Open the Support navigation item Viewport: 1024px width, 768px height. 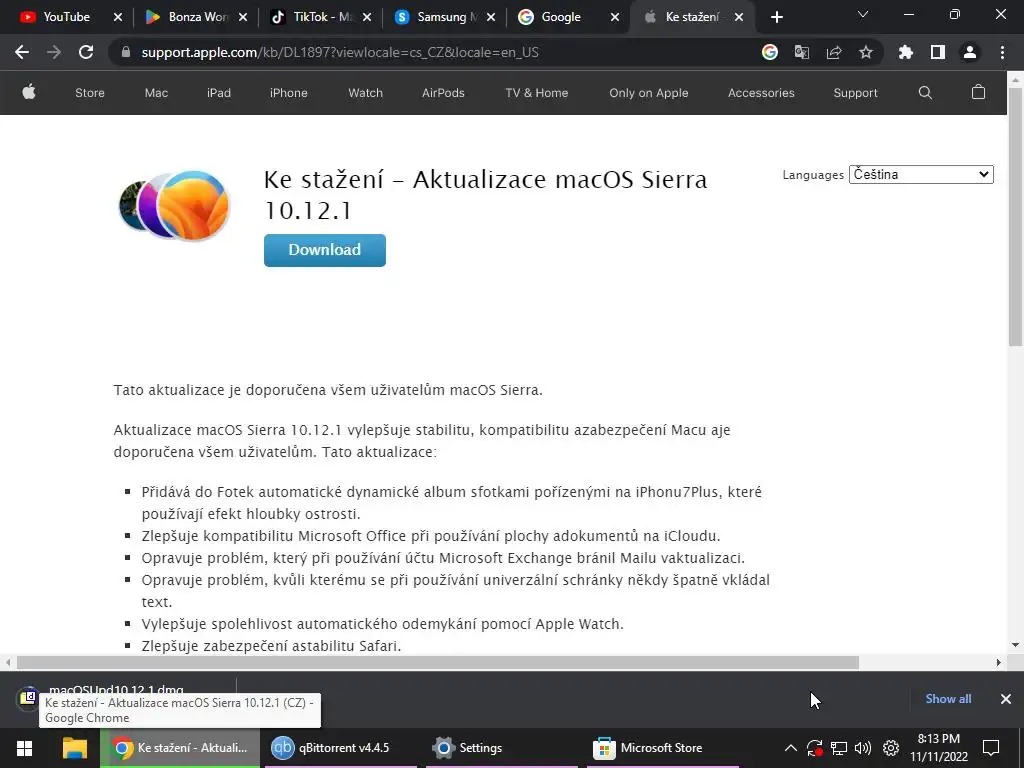tap(856, 93)
